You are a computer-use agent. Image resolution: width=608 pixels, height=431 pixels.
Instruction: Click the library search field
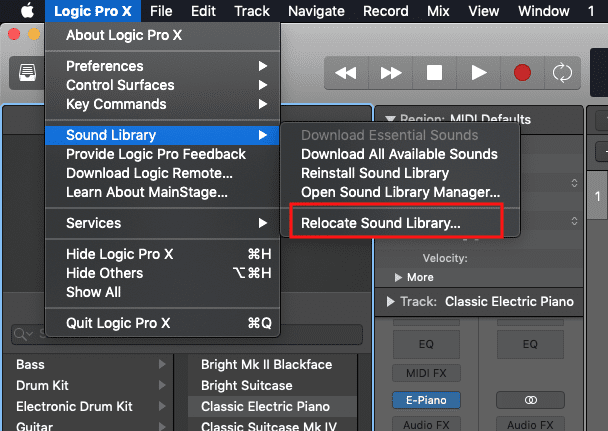187,334
